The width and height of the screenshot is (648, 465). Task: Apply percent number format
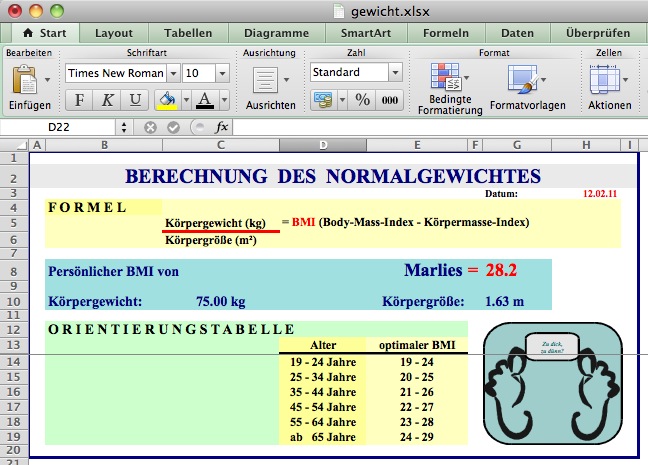click(363, 100)
